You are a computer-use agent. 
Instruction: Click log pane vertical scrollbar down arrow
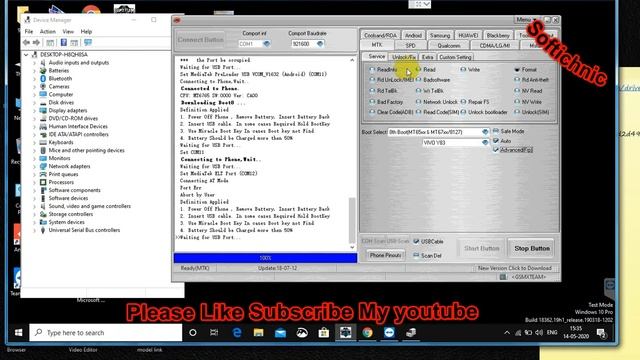pos(352,247)
